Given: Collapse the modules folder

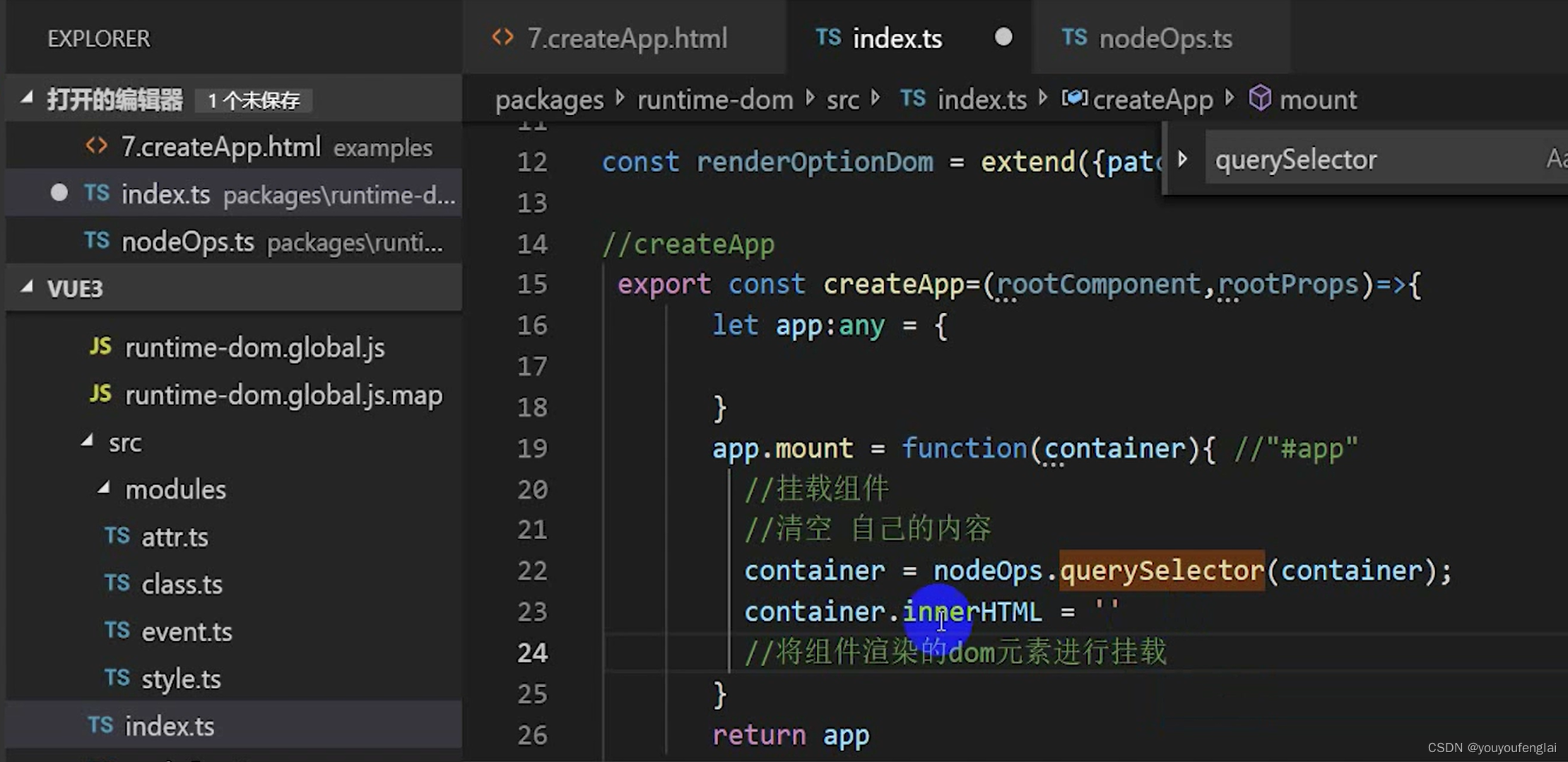Looking at the screenshot, I should click(104, 488).
